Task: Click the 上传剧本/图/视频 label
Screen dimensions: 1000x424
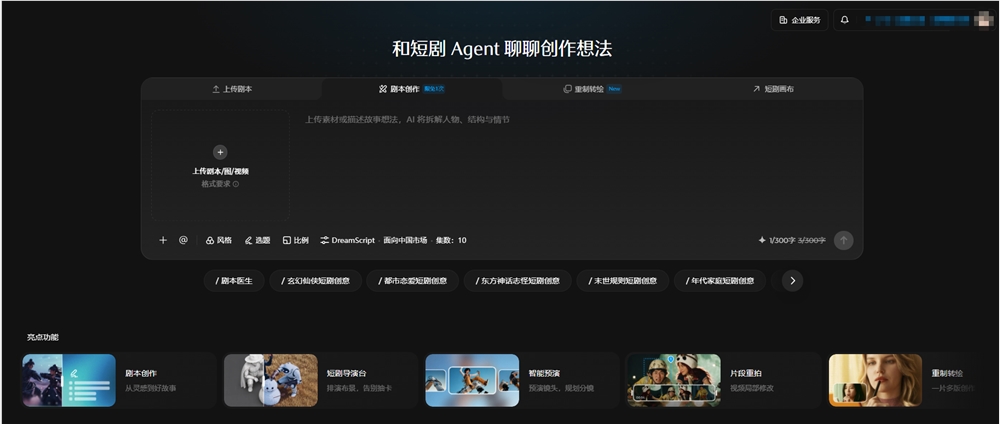Action: pyautogui.click(x=220, y=172)
